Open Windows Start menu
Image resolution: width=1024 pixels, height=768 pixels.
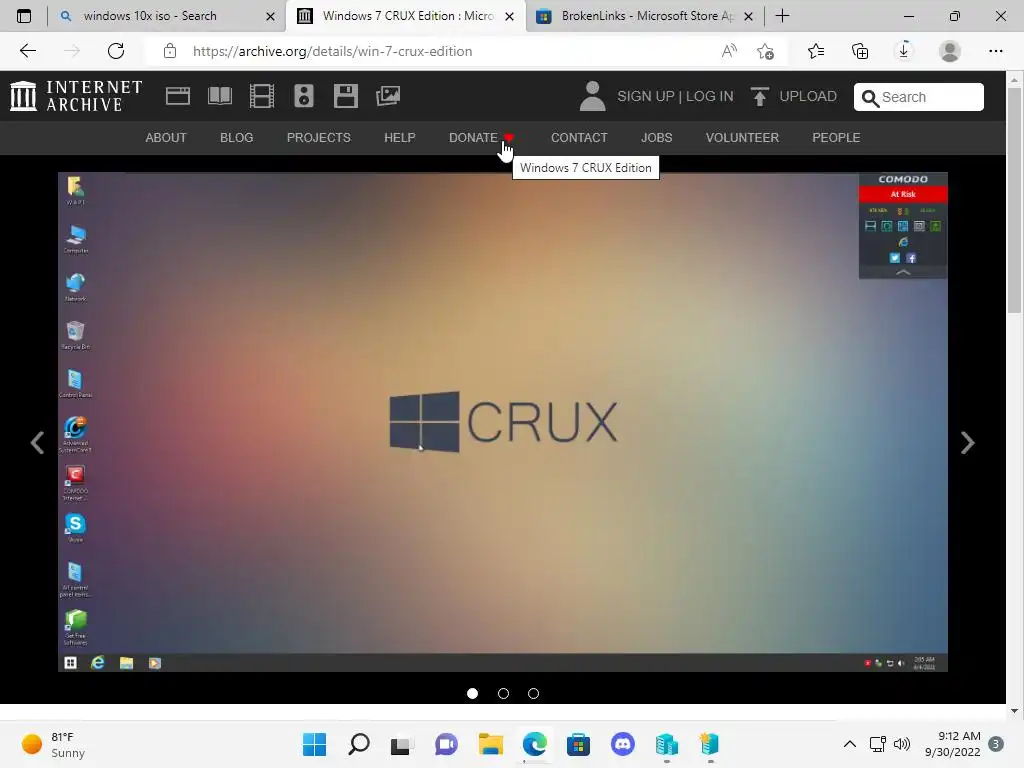(315, 744)
